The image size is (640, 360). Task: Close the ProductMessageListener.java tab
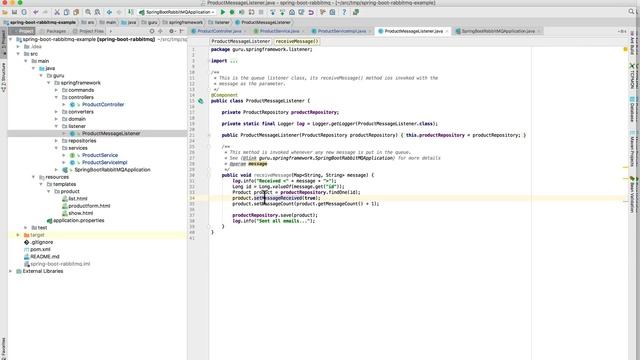point(447,31)
